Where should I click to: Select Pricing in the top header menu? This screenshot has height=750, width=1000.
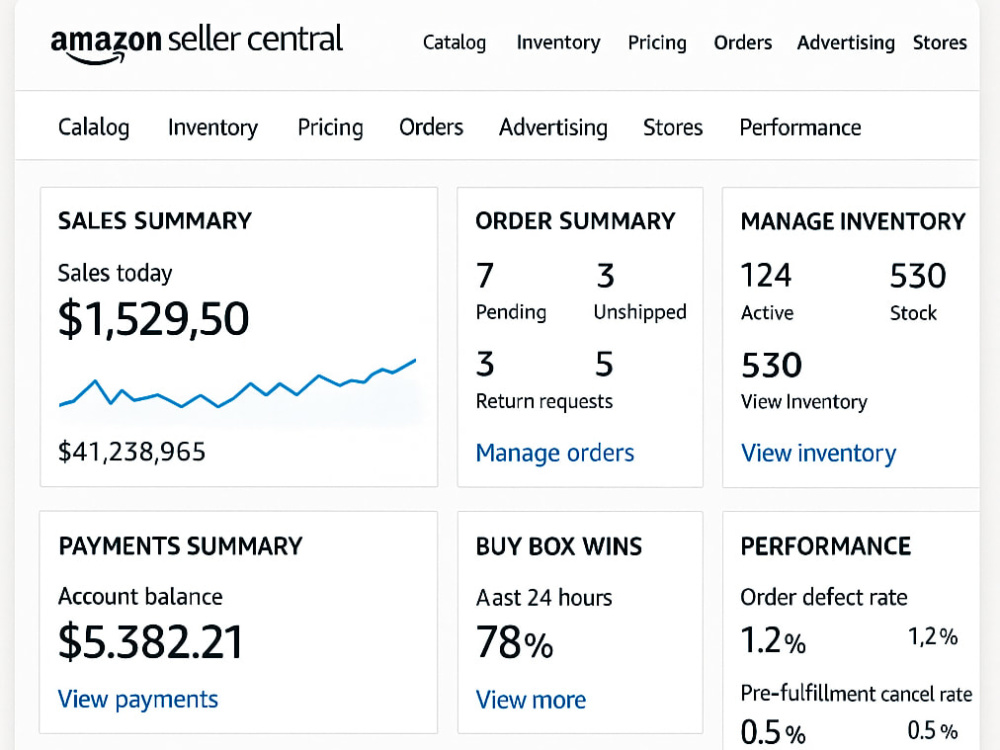(x=657, y=43)
